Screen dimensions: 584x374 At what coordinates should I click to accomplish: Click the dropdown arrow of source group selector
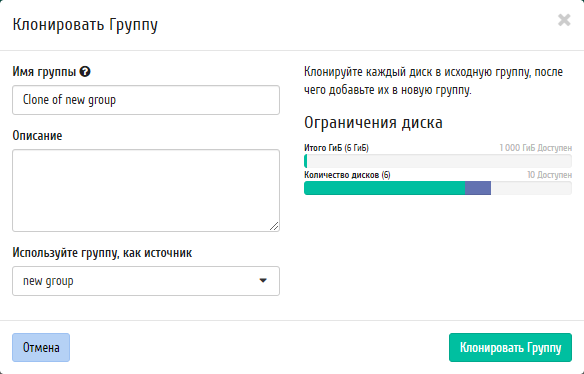(263, 280)
